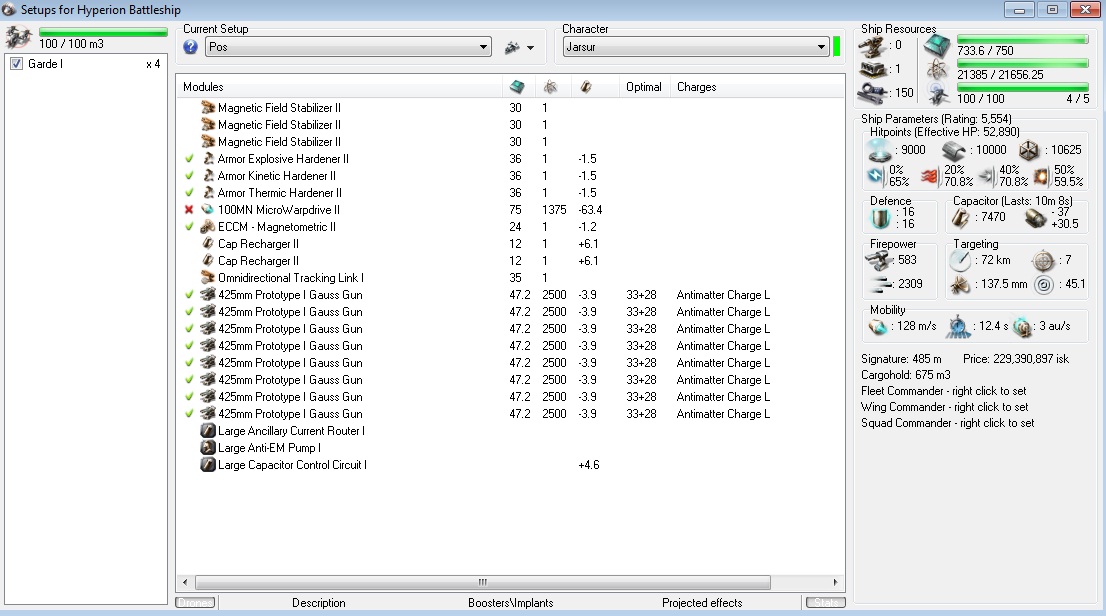
Task: Click the Firepower turret DPS icon showing 583
Action: coord(880,260)
